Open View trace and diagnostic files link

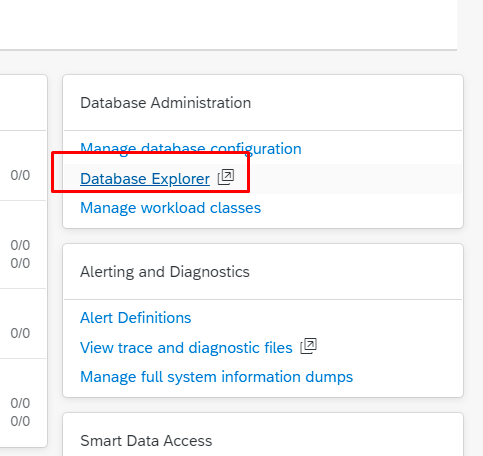186,348
